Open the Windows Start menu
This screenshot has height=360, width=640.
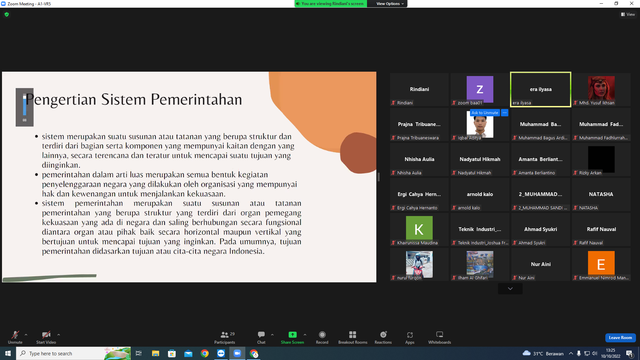[8, 353]
